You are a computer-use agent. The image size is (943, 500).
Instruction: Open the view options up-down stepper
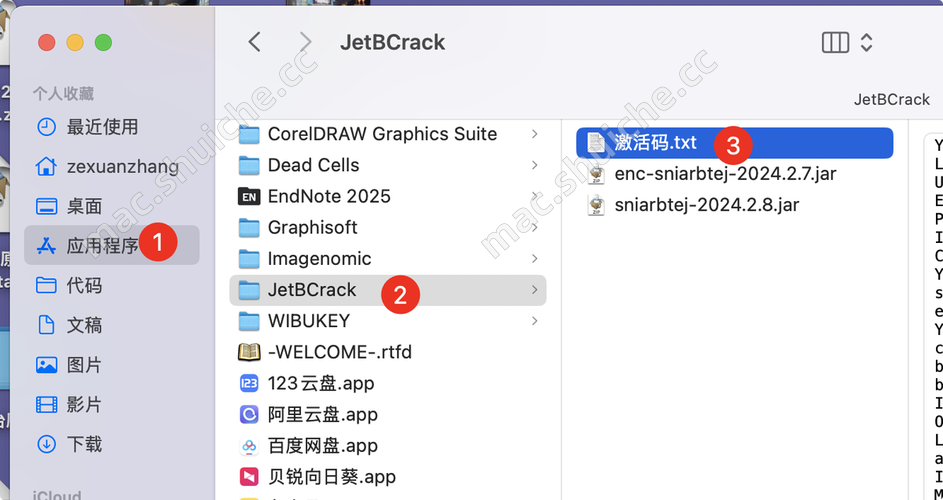point(867,42)
